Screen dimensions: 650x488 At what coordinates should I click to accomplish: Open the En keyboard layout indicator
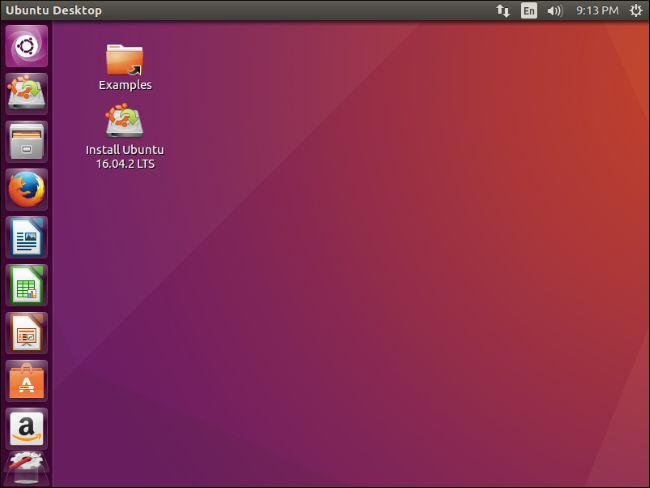tap(529, 10)
